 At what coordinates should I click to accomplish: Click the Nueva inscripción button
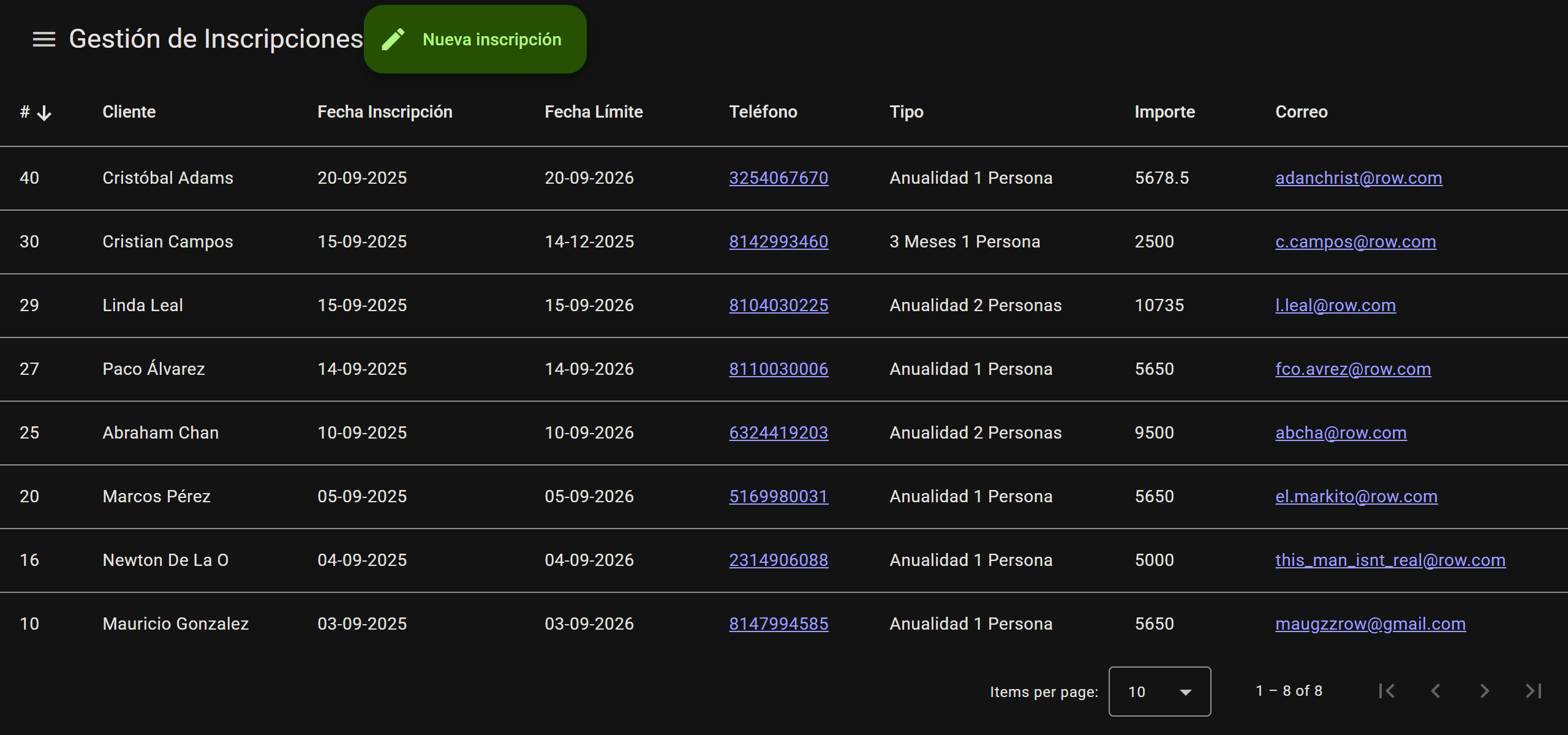pyautogui.click(x=491, y=39)
